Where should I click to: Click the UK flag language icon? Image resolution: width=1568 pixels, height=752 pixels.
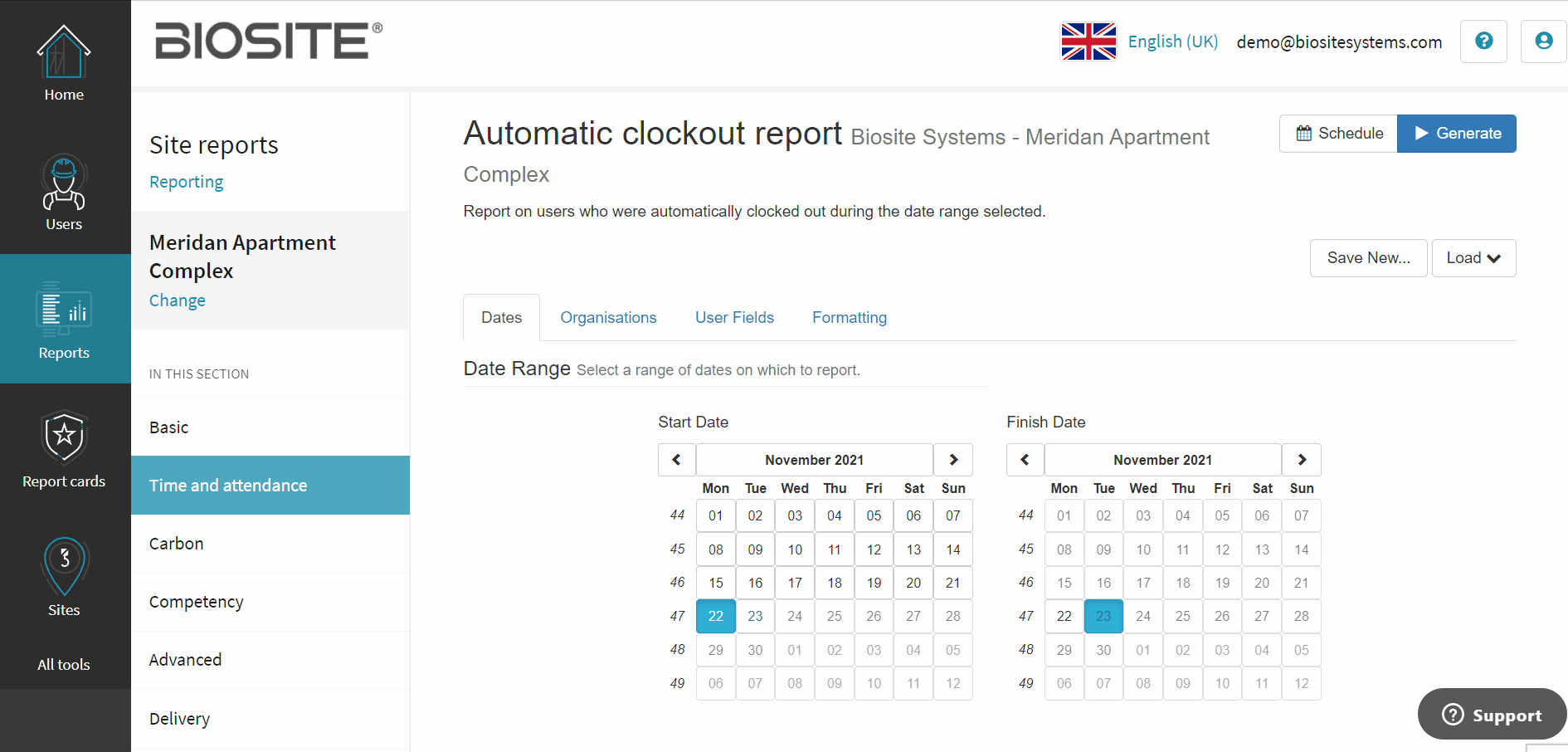(x=1088, y=42)
